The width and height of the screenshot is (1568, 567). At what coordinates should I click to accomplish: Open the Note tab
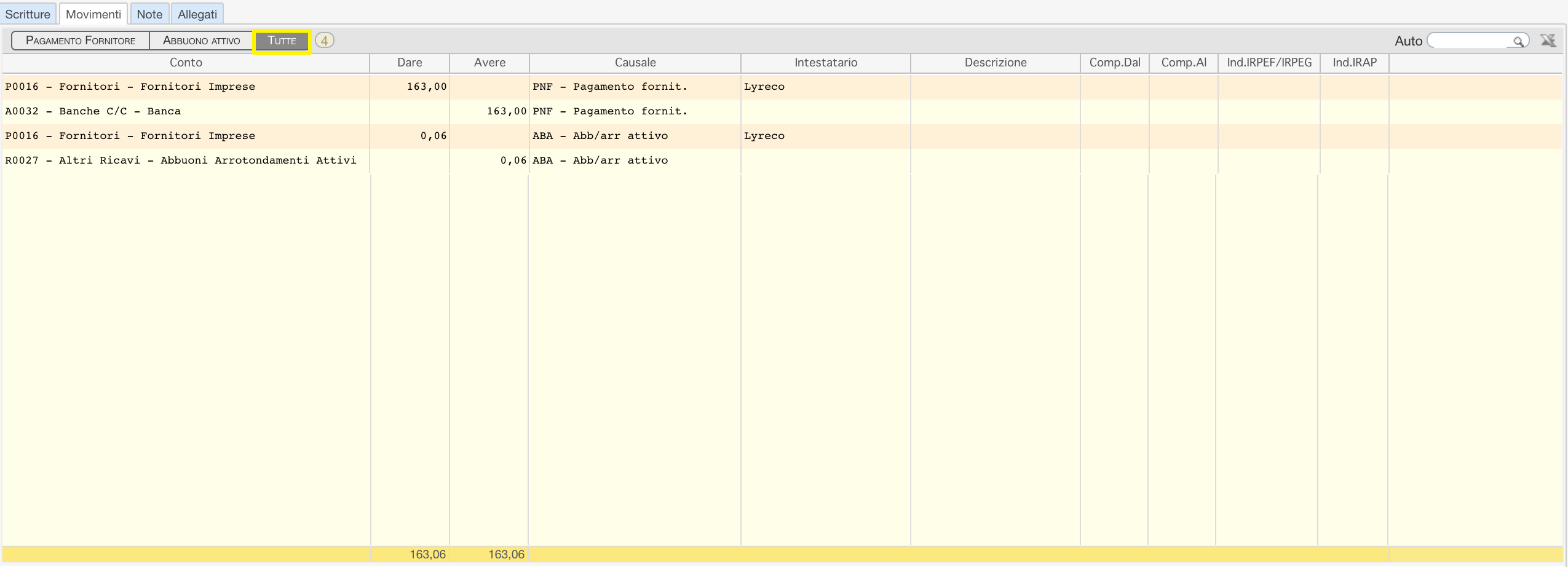149,14
